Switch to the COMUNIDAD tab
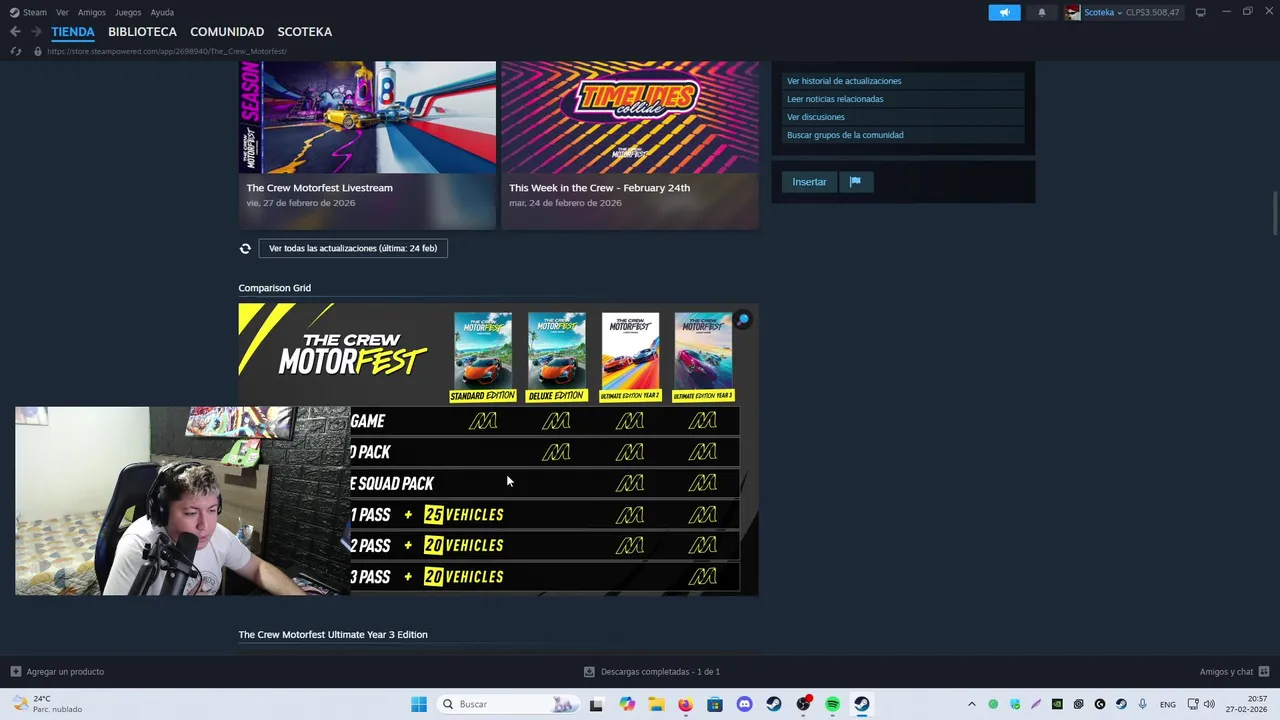Screen dimensions: 1280x720 click(x=227, y=32)
